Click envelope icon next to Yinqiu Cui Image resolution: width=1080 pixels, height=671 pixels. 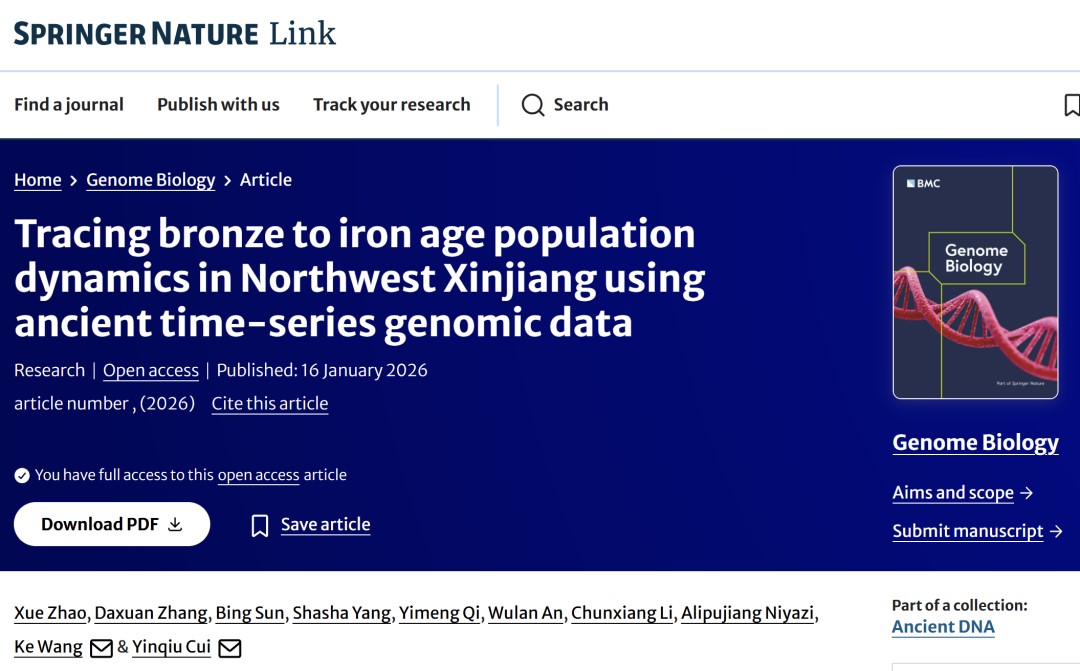[x=230, y=648]
